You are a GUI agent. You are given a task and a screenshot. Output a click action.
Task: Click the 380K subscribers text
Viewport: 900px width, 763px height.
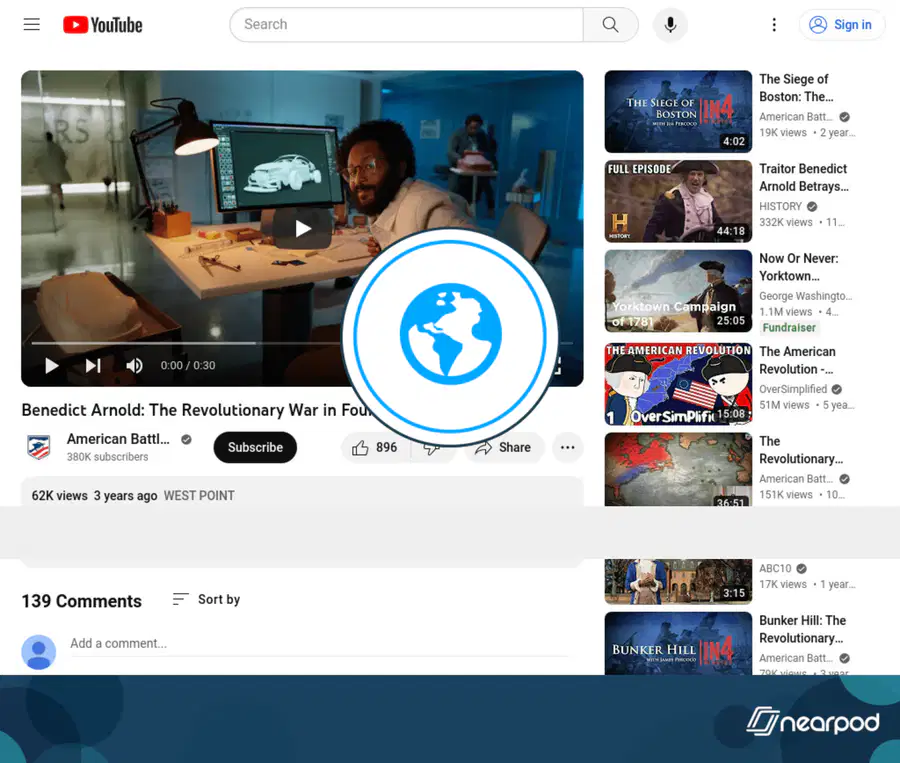point(107,457)
